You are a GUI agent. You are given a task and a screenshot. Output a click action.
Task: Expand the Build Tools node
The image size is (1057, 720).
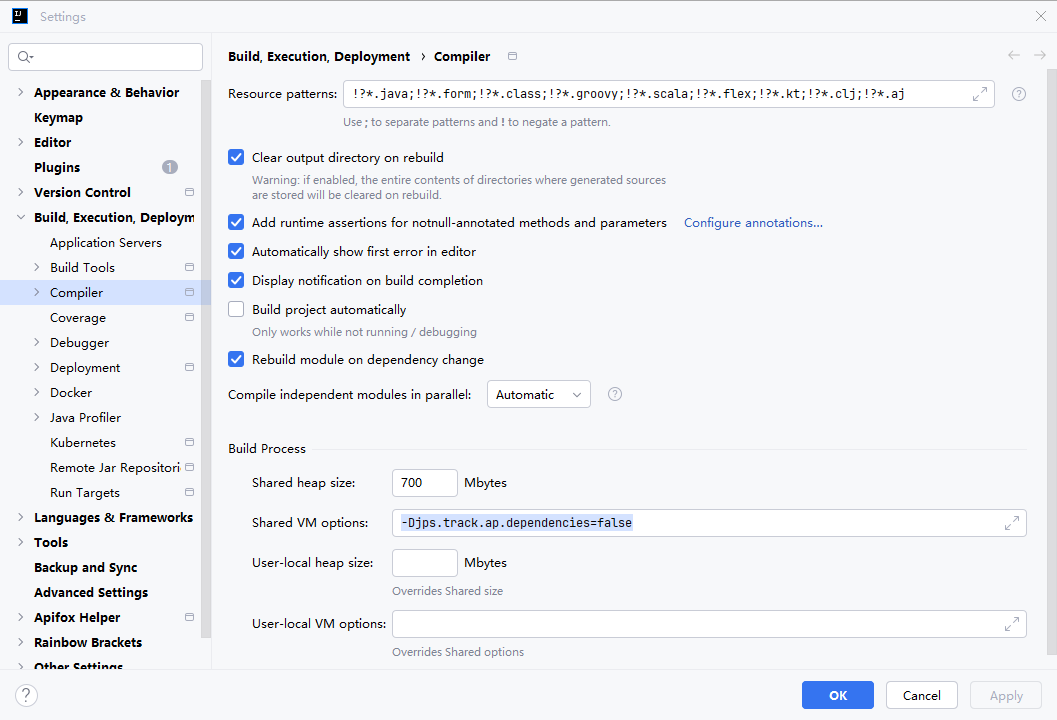tap(36, 268)
